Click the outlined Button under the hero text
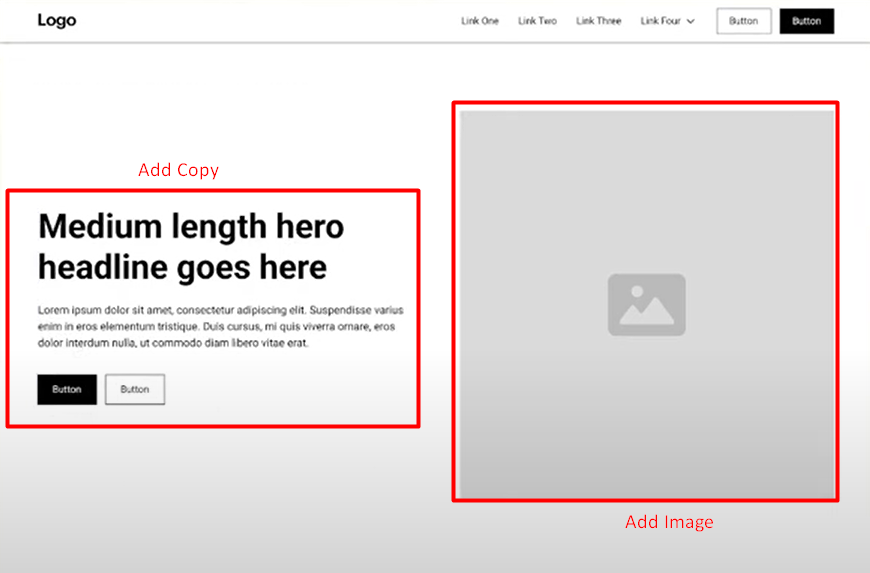Screen dimensions: 870x573 pos(135,389)
